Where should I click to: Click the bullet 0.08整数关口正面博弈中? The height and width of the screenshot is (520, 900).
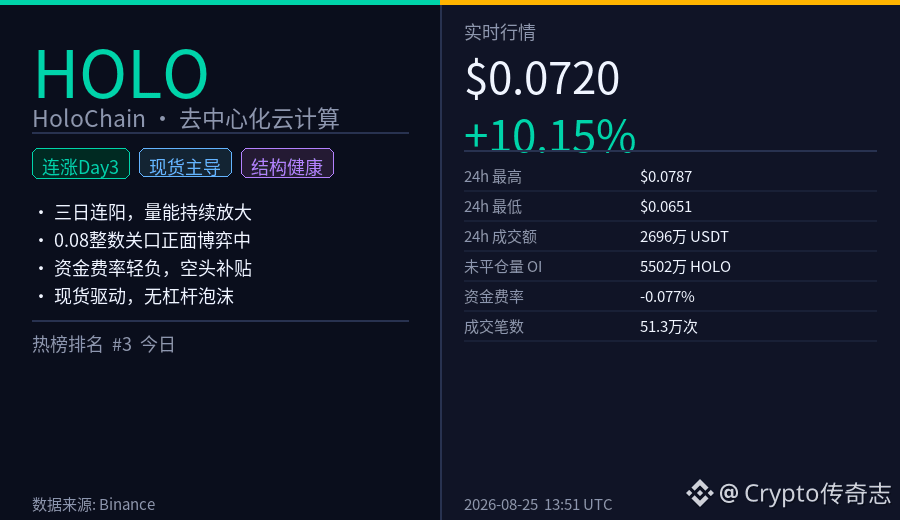(x=144, y=240)
